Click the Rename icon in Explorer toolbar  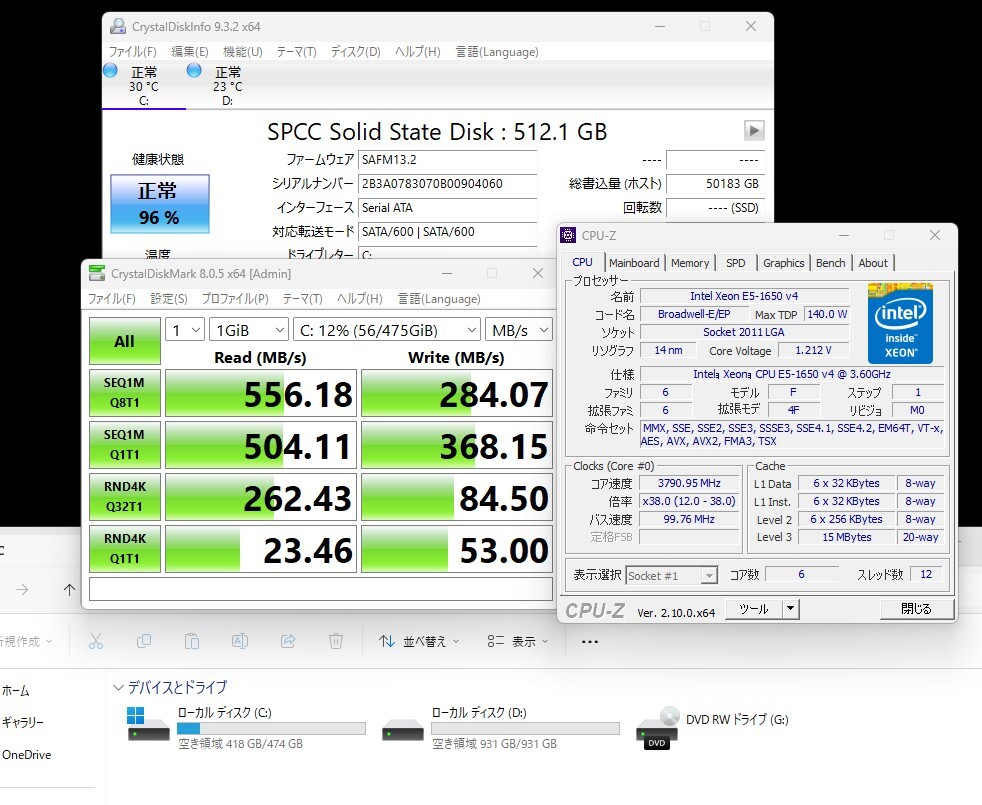(240, 641)
